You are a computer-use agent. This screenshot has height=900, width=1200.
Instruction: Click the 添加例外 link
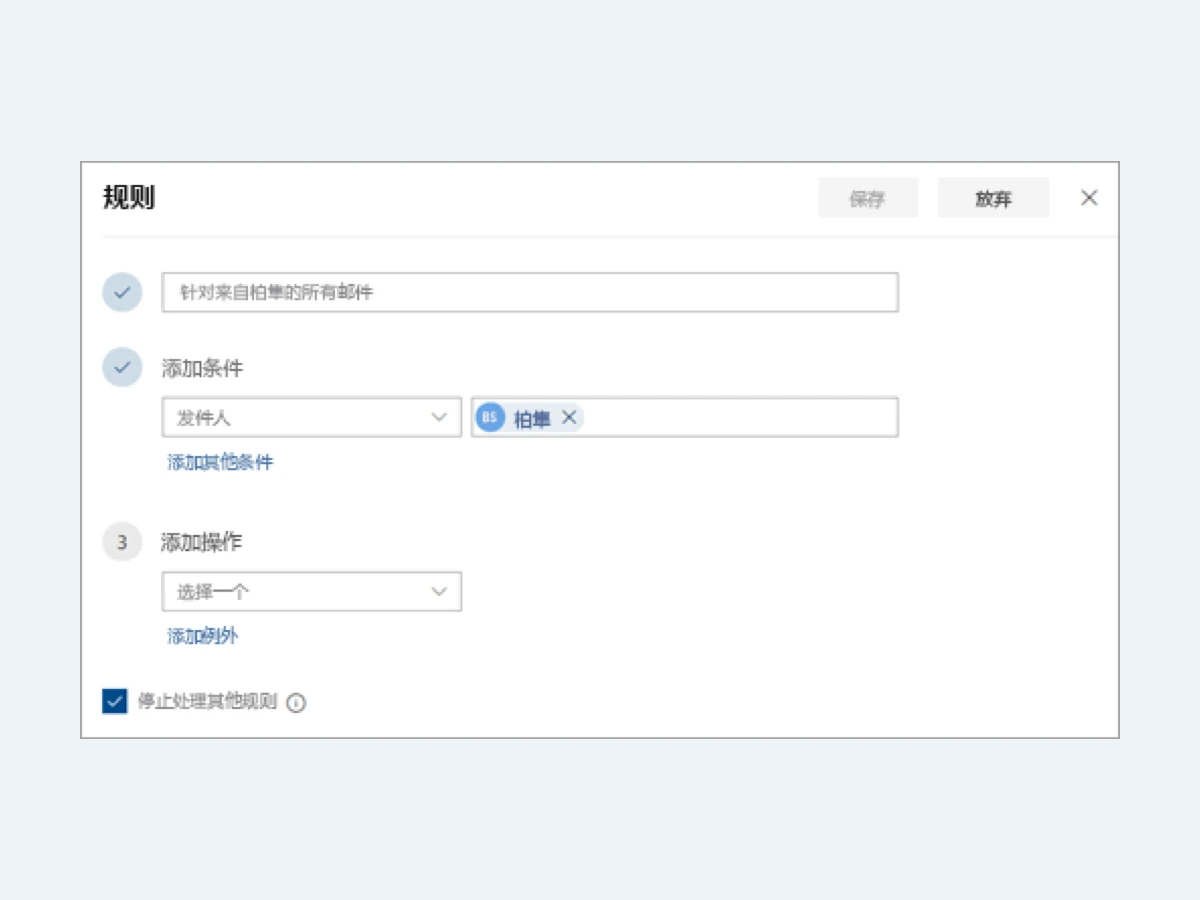point(202,636)
